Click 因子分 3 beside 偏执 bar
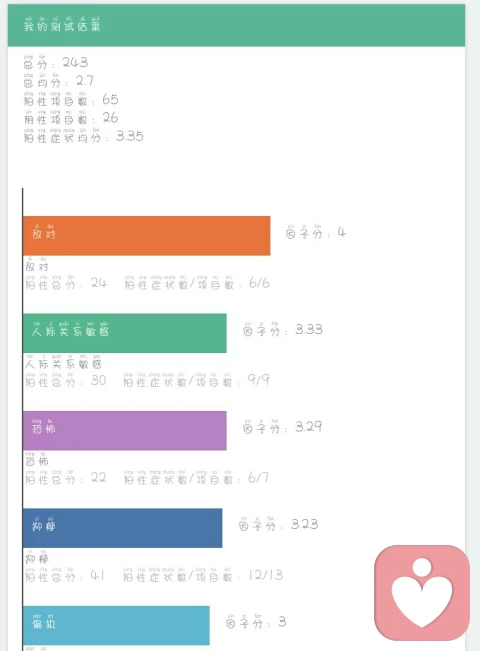 point(256,622)
